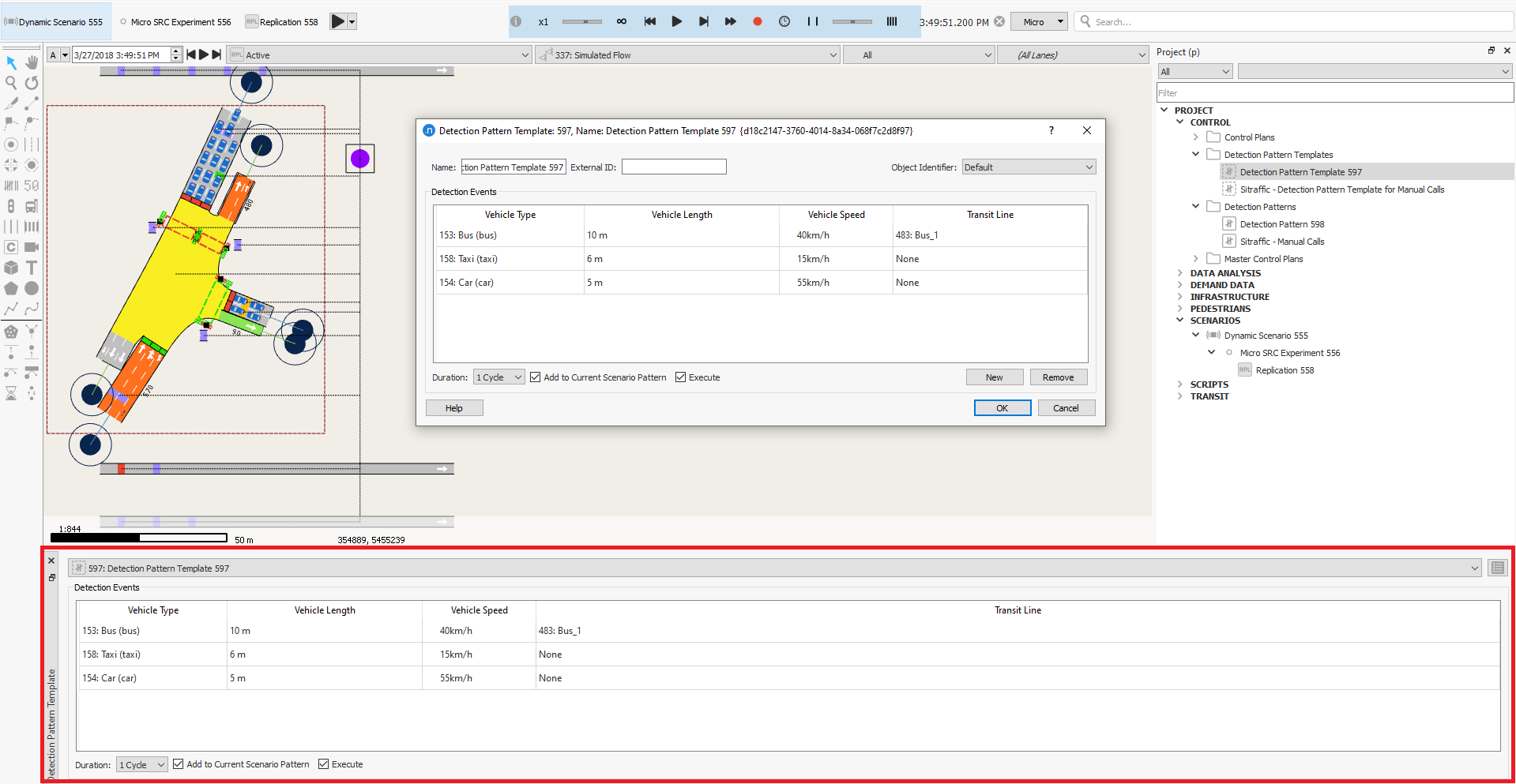This screenshot has height=784, width=1516.
Task: Select the 3D cube tool
Action: [x=11, y=268]
